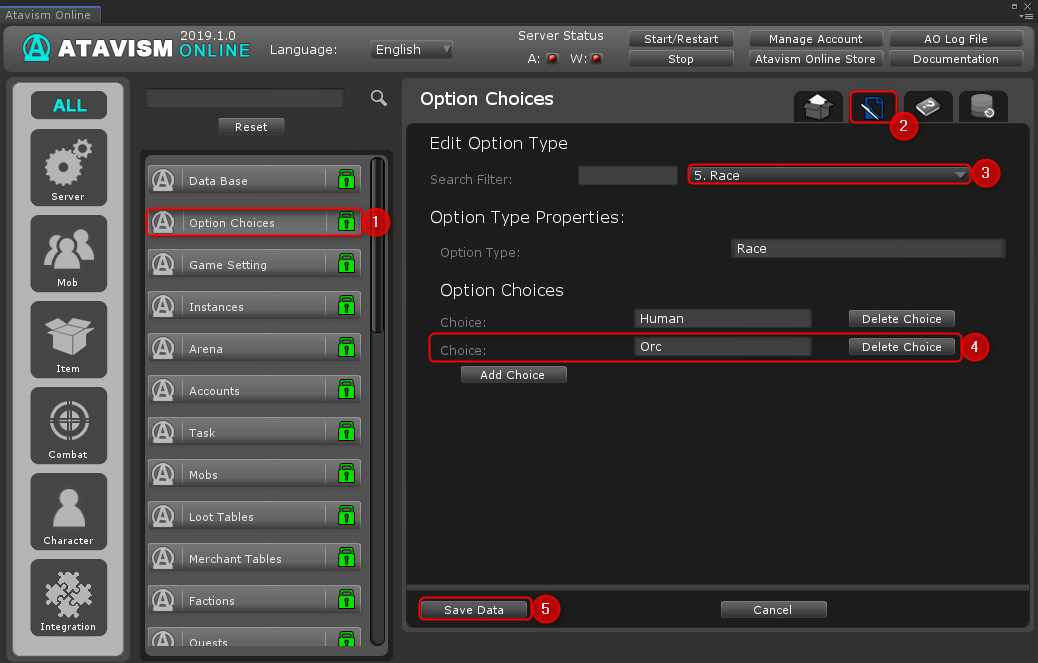Toggle the green lock on Arena

(346, 348)
